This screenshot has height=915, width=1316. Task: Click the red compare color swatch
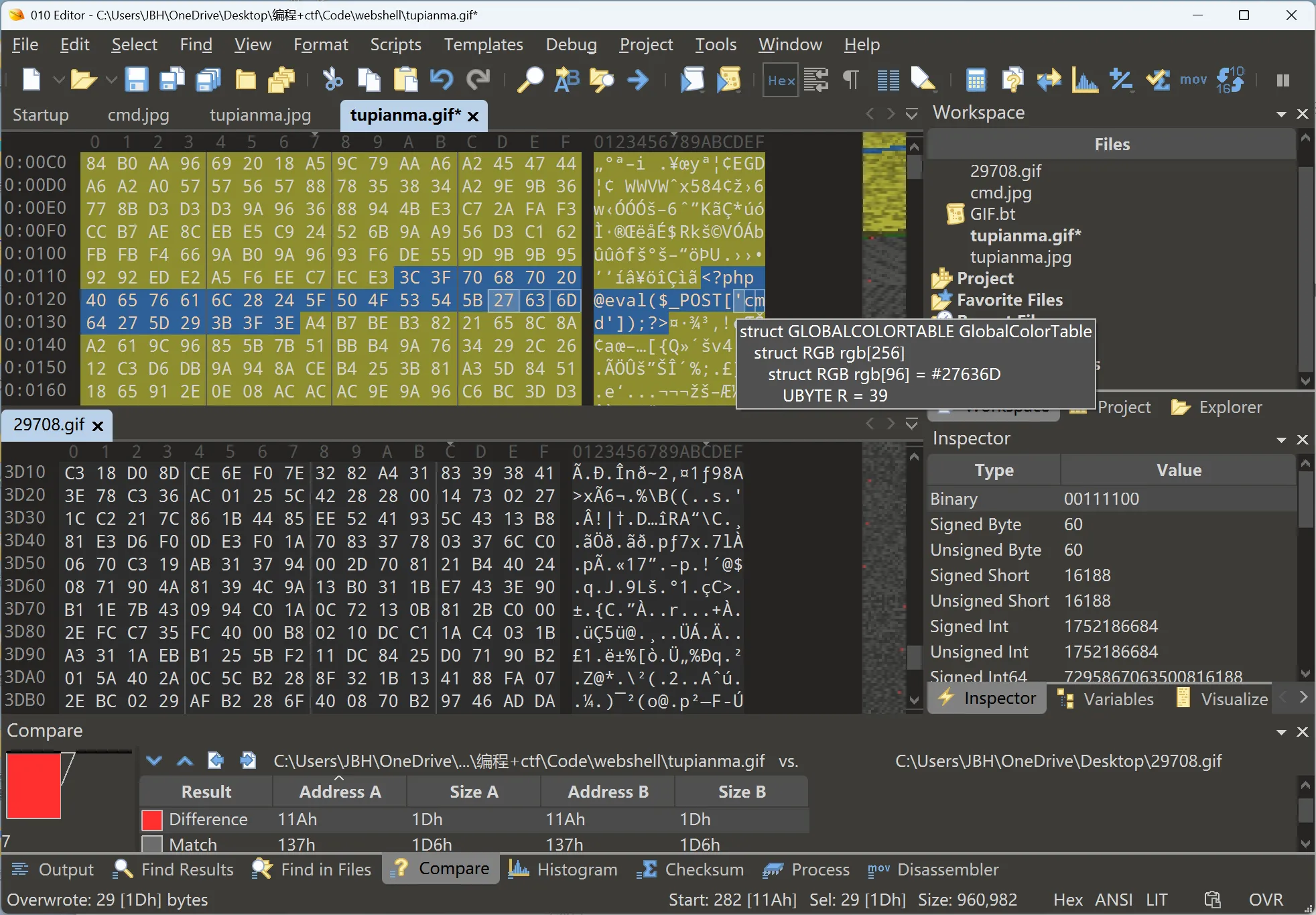34,786
